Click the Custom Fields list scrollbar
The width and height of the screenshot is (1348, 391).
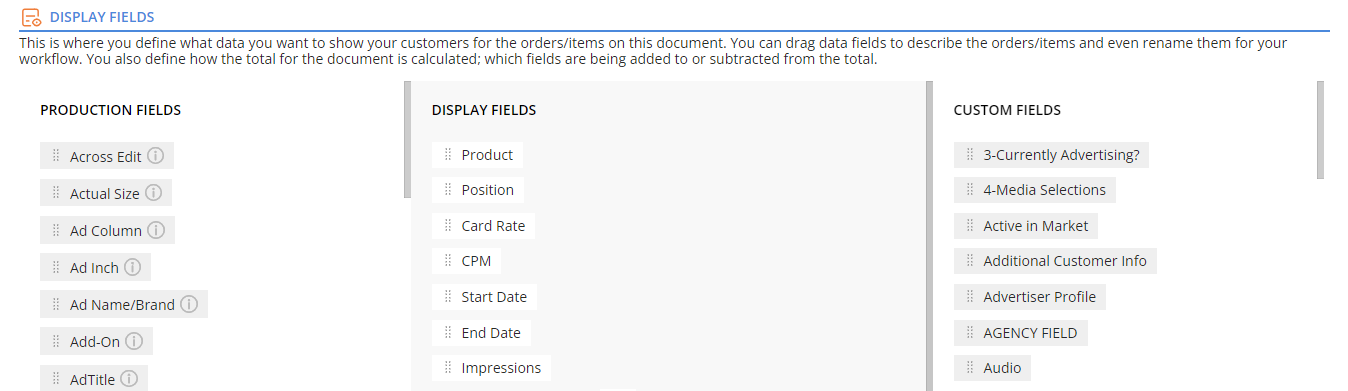point(1320,130)
